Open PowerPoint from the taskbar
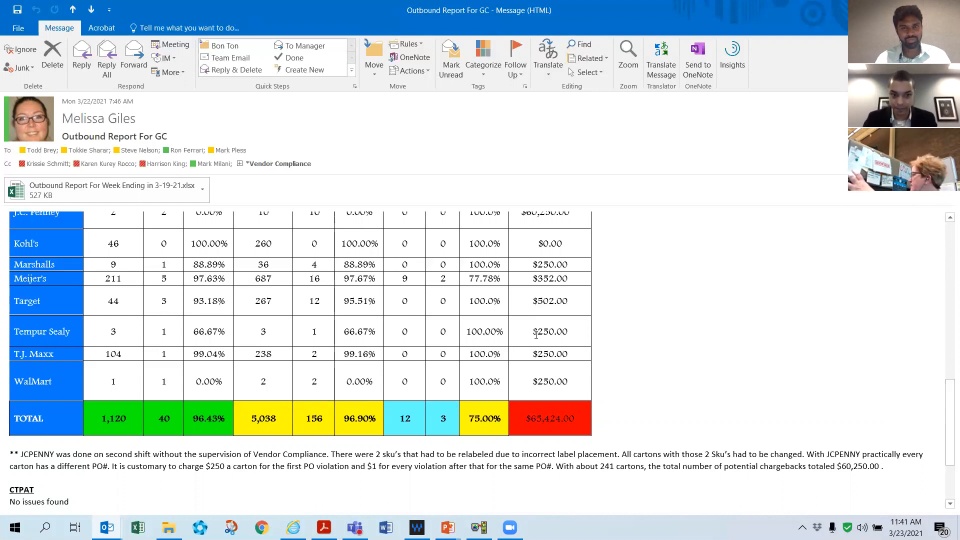This screenshot has width=960, height=540. tap(448, 527)
